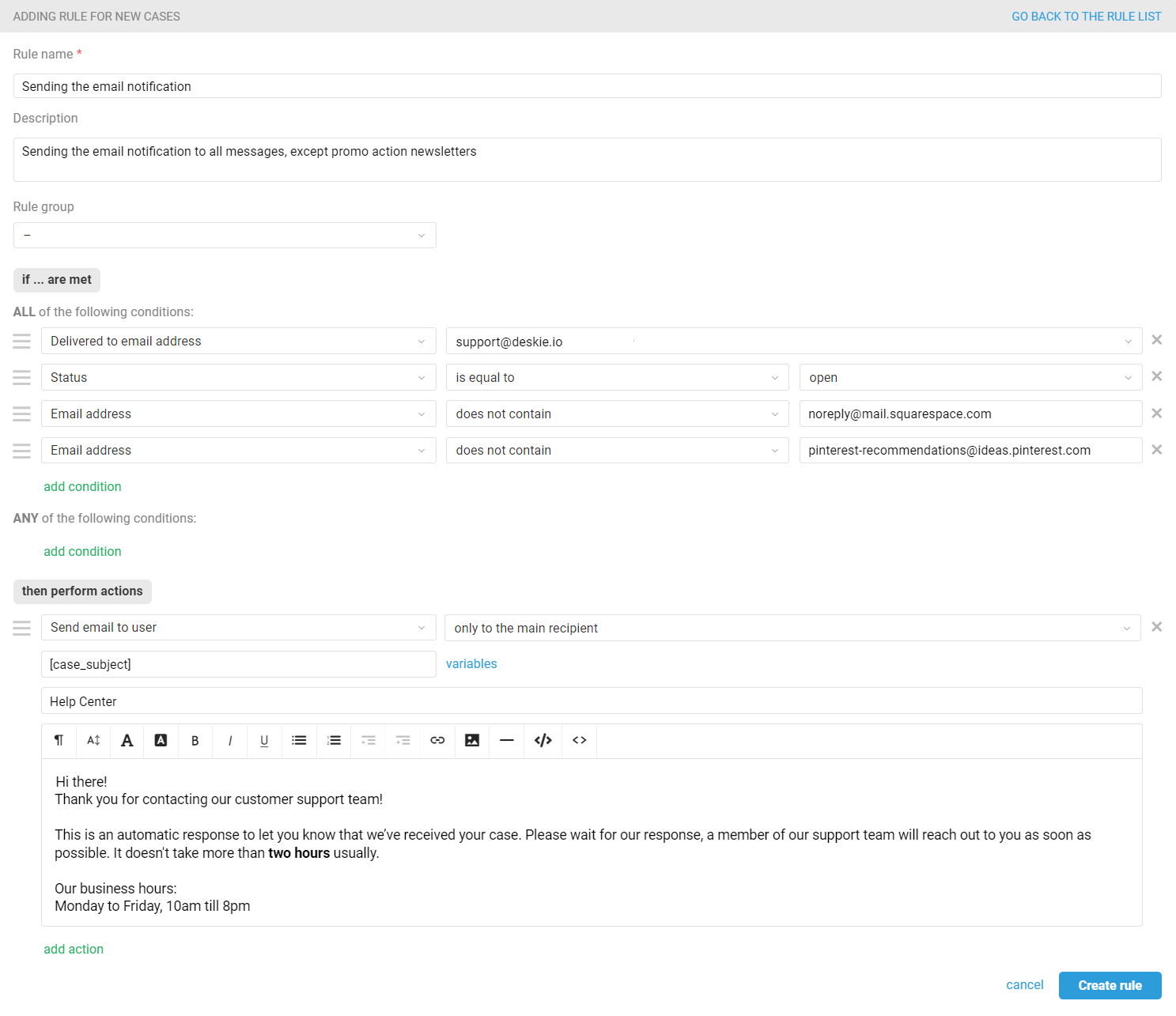Go back to the rule list
Viewport: 1176px width, 1016px height.
click(1086, 16)
